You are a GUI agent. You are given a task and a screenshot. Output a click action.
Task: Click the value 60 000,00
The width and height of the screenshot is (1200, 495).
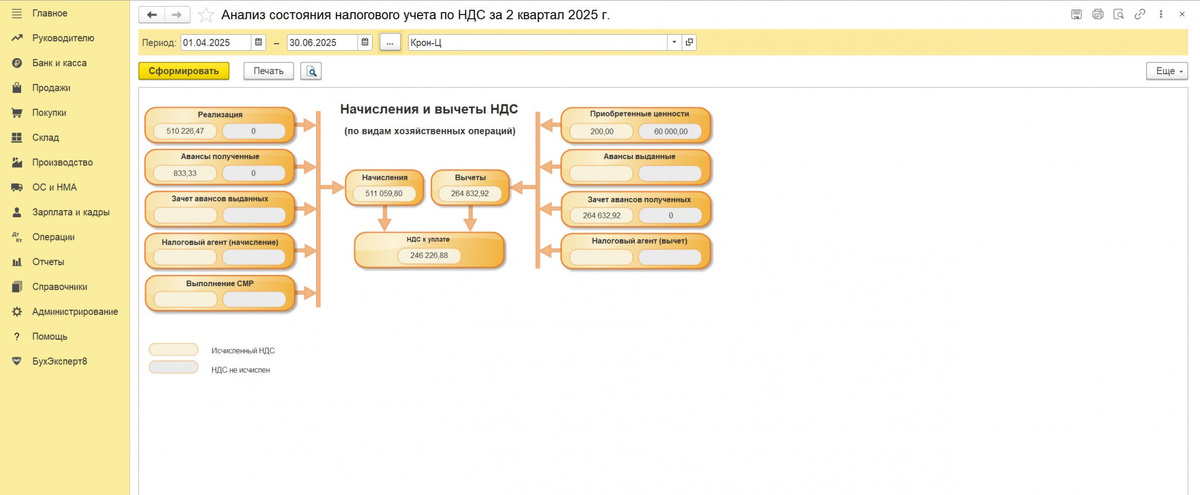point(670,131)
